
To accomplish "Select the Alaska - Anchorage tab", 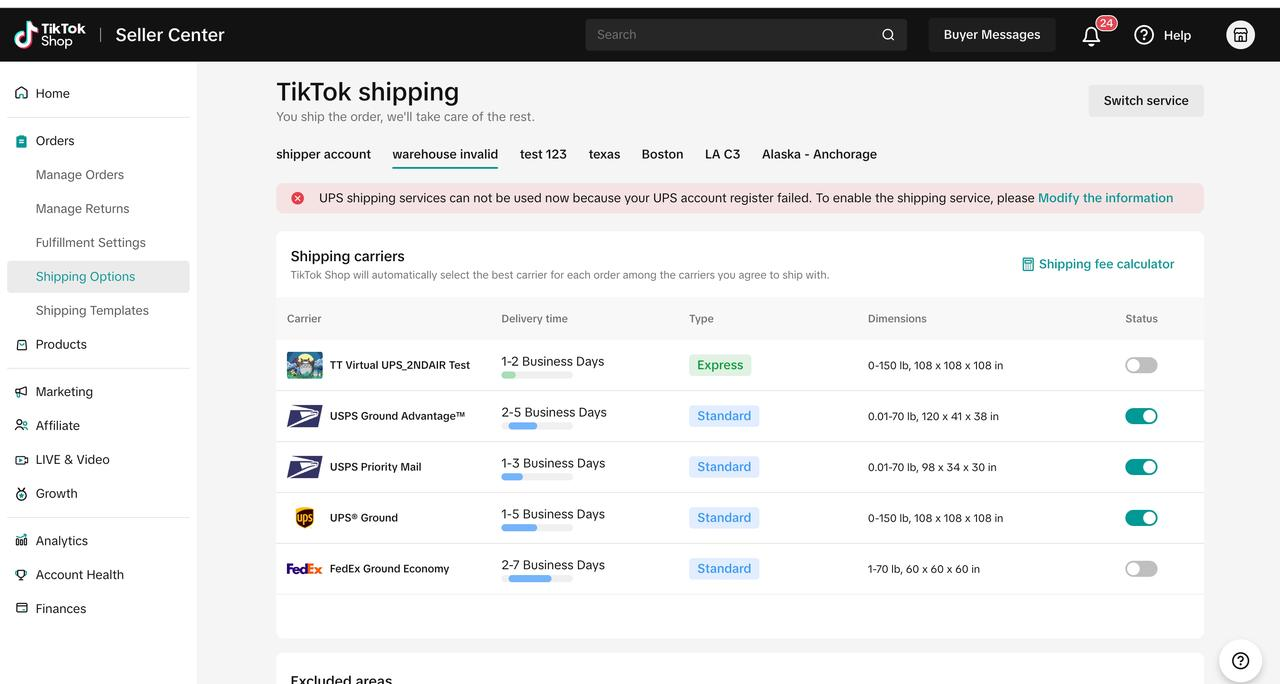I will click(x=819, y=154).
